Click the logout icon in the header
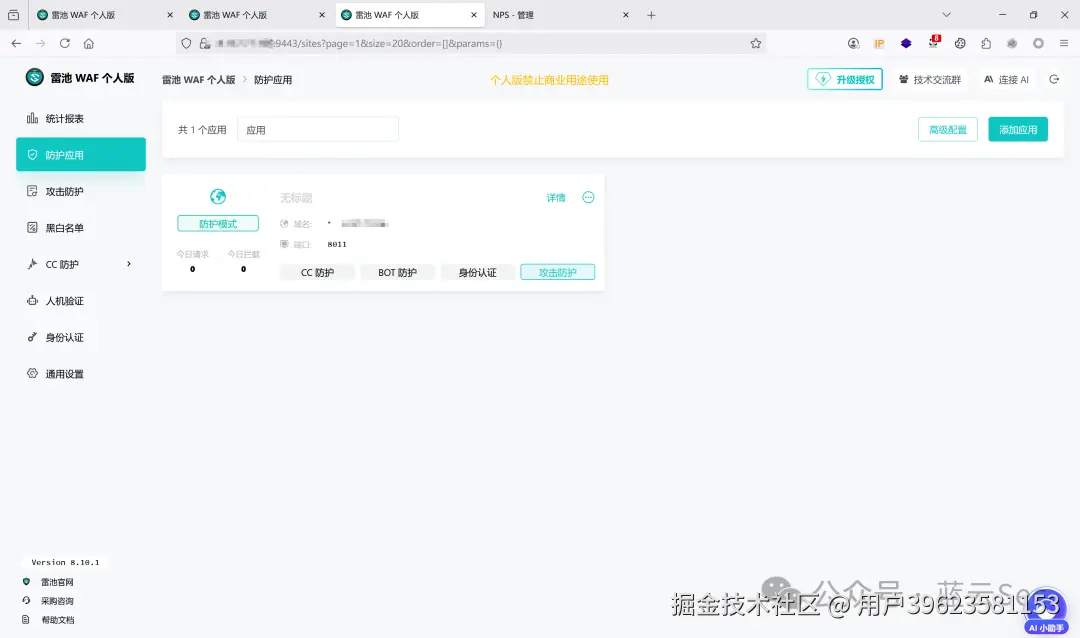Viewport: 1080px width, 638px height. click(x=1054, y=79)
